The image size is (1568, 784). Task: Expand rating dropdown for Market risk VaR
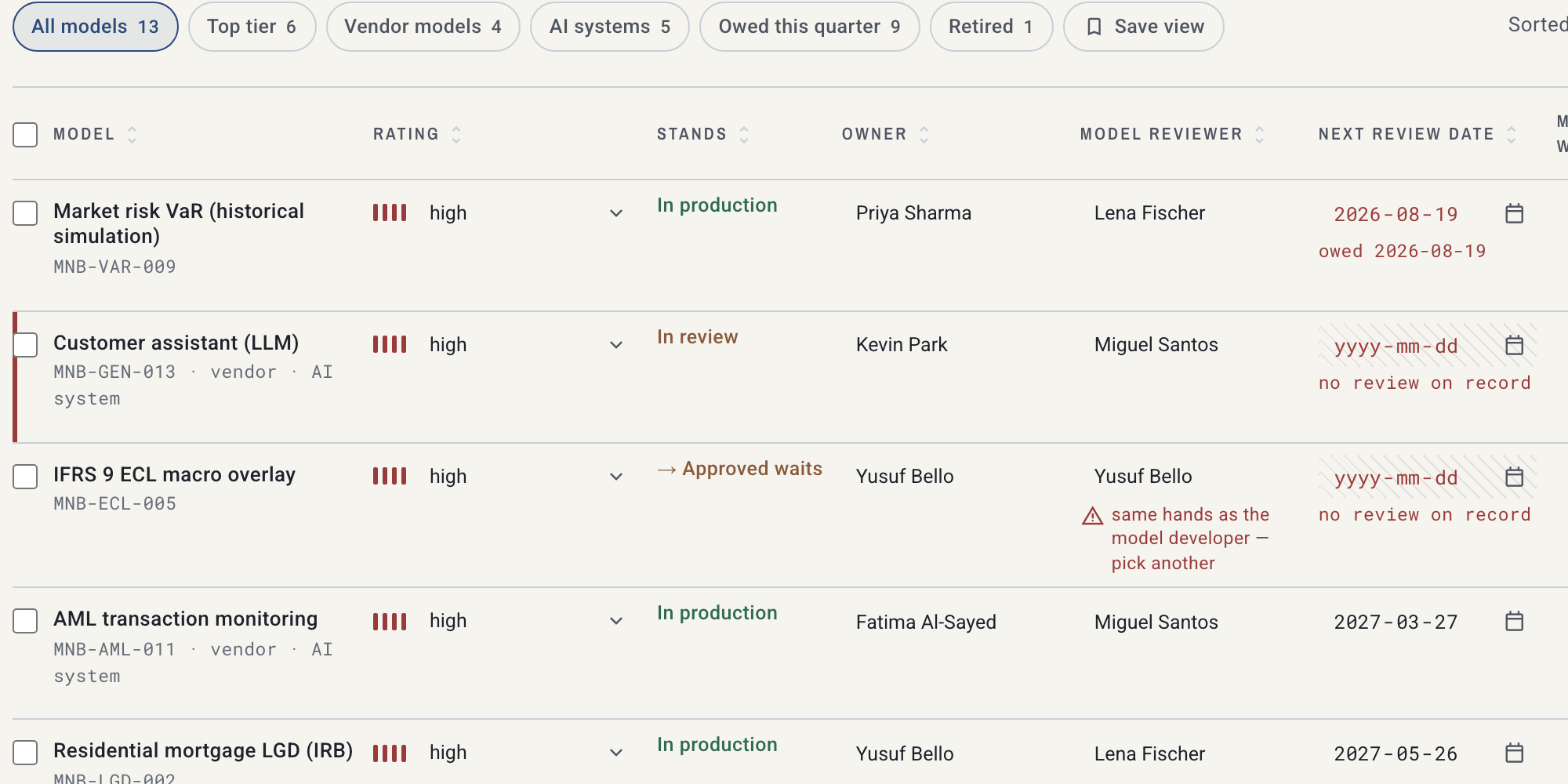coord(616,213)
